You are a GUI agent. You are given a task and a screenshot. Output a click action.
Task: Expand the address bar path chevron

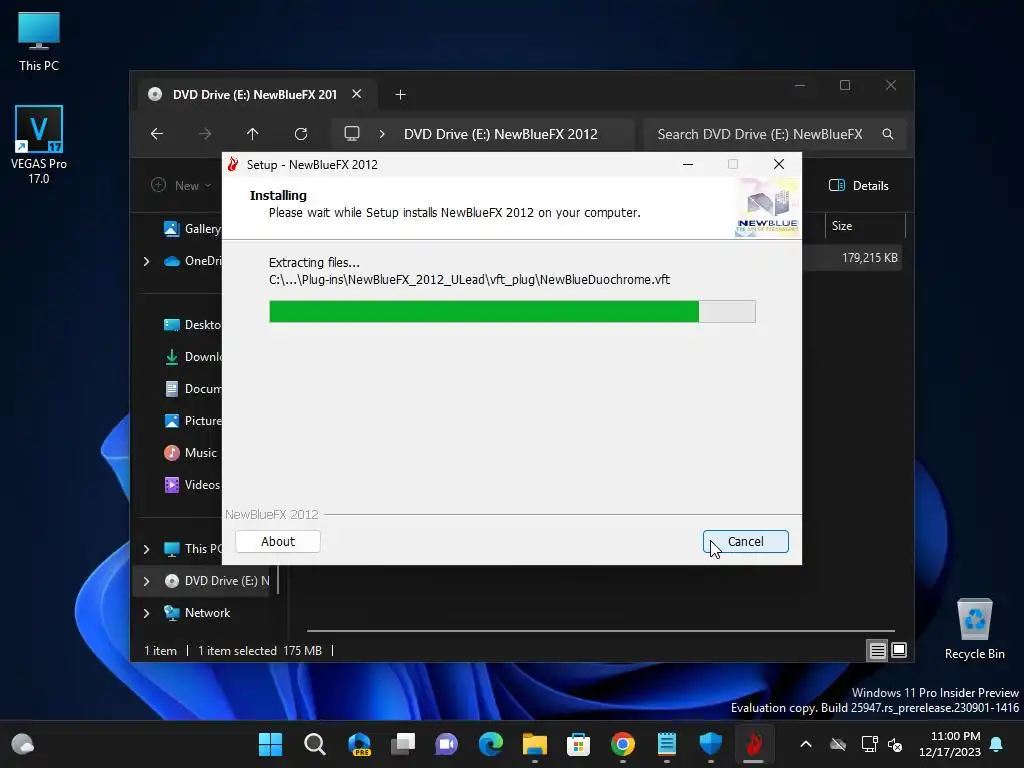pos(382,134)
